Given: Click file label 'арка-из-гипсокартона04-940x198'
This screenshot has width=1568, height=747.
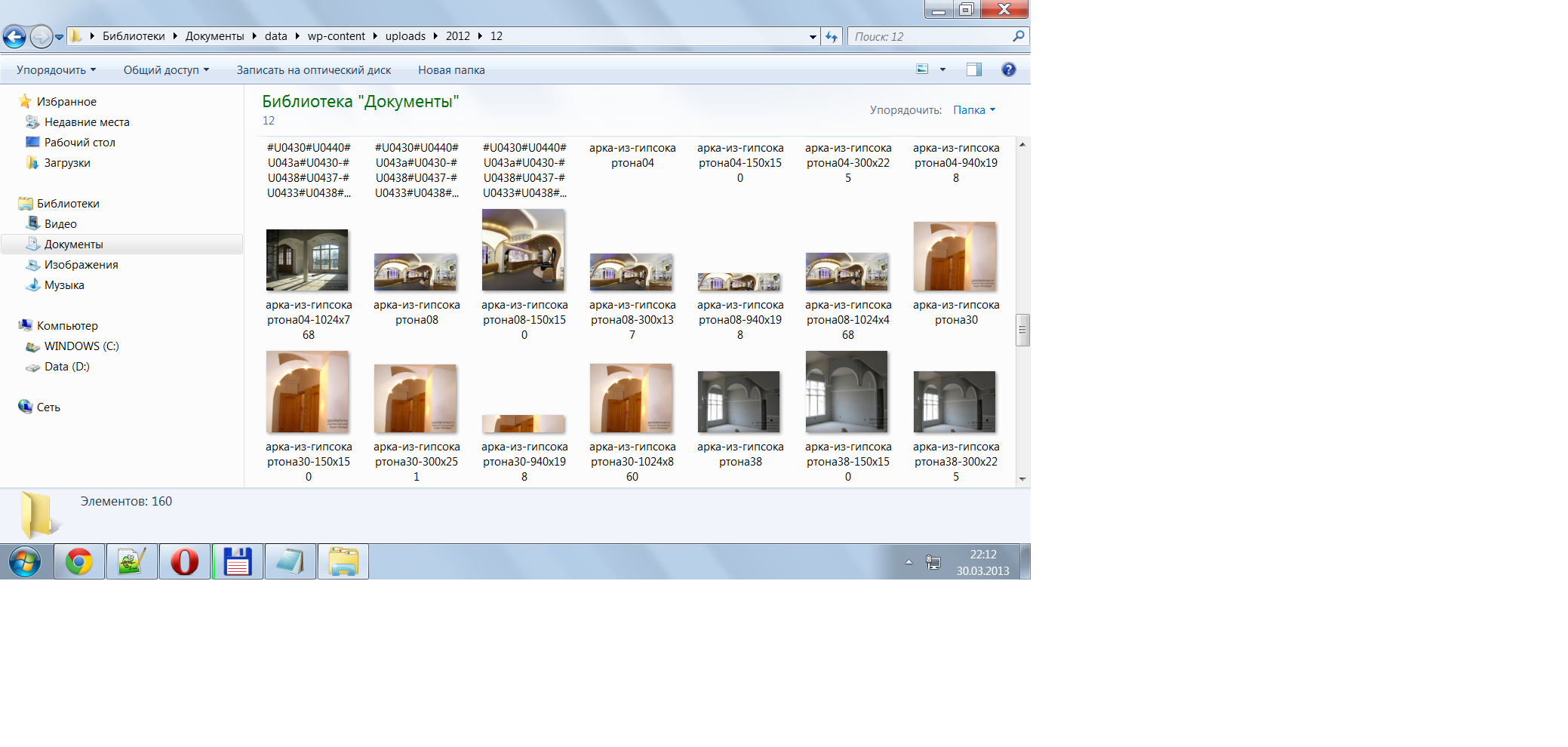Looking at the screenshot, I should [x=956, y=163].
